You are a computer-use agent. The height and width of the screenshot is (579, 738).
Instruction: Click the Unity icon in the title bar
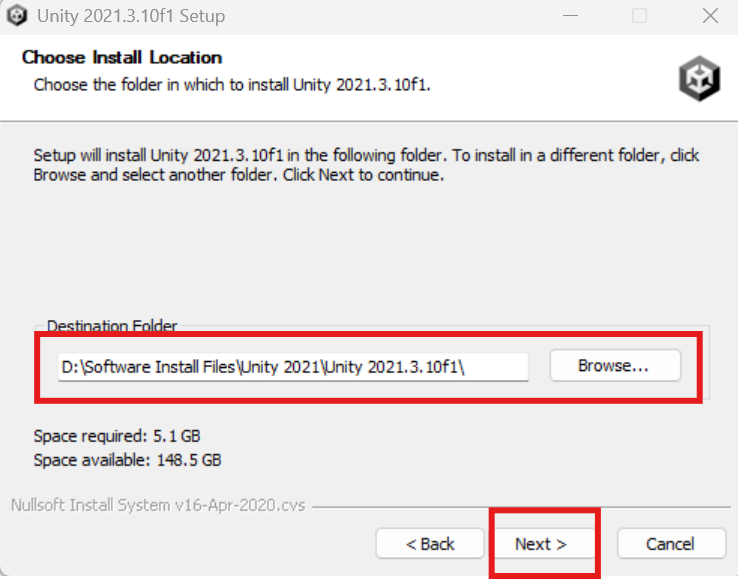click(x=17, y=16)
